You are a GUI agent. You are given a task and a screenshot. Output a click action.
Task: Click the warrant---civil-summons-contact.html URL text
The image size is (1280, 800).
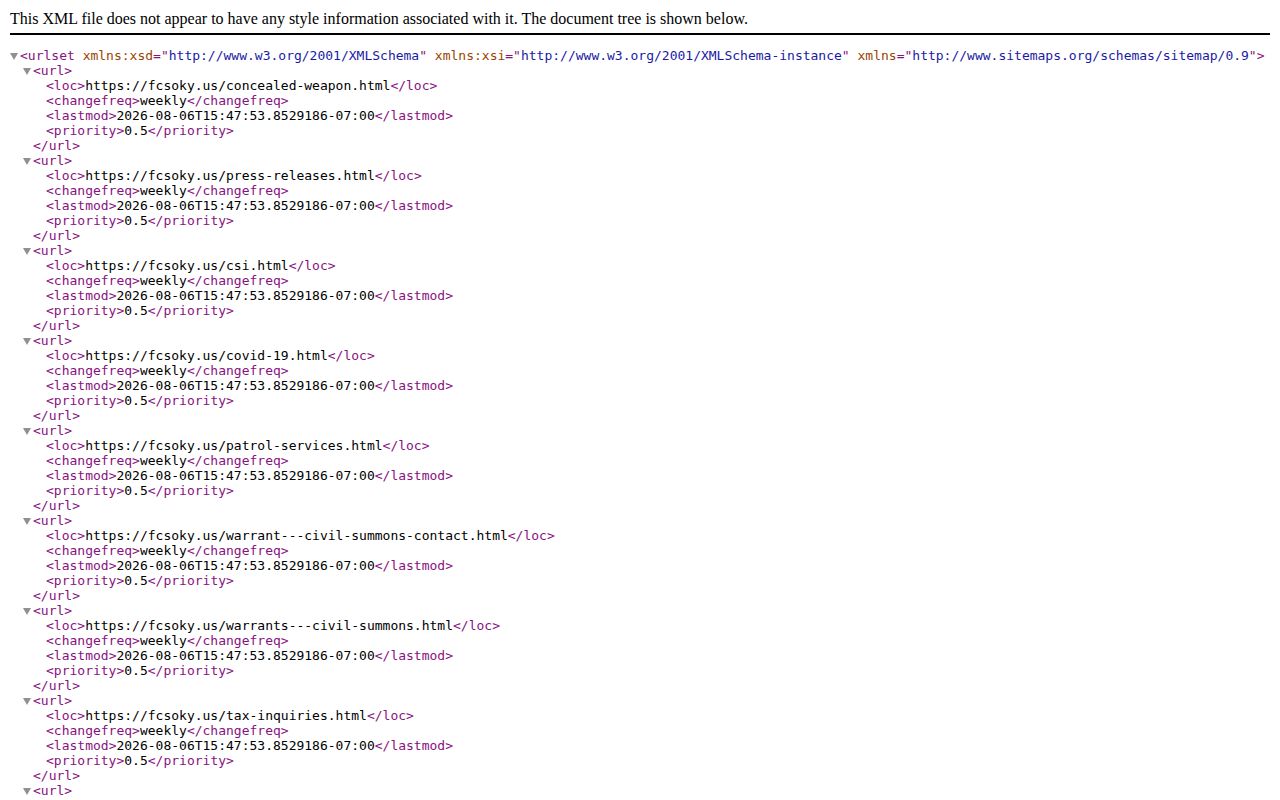297,536
